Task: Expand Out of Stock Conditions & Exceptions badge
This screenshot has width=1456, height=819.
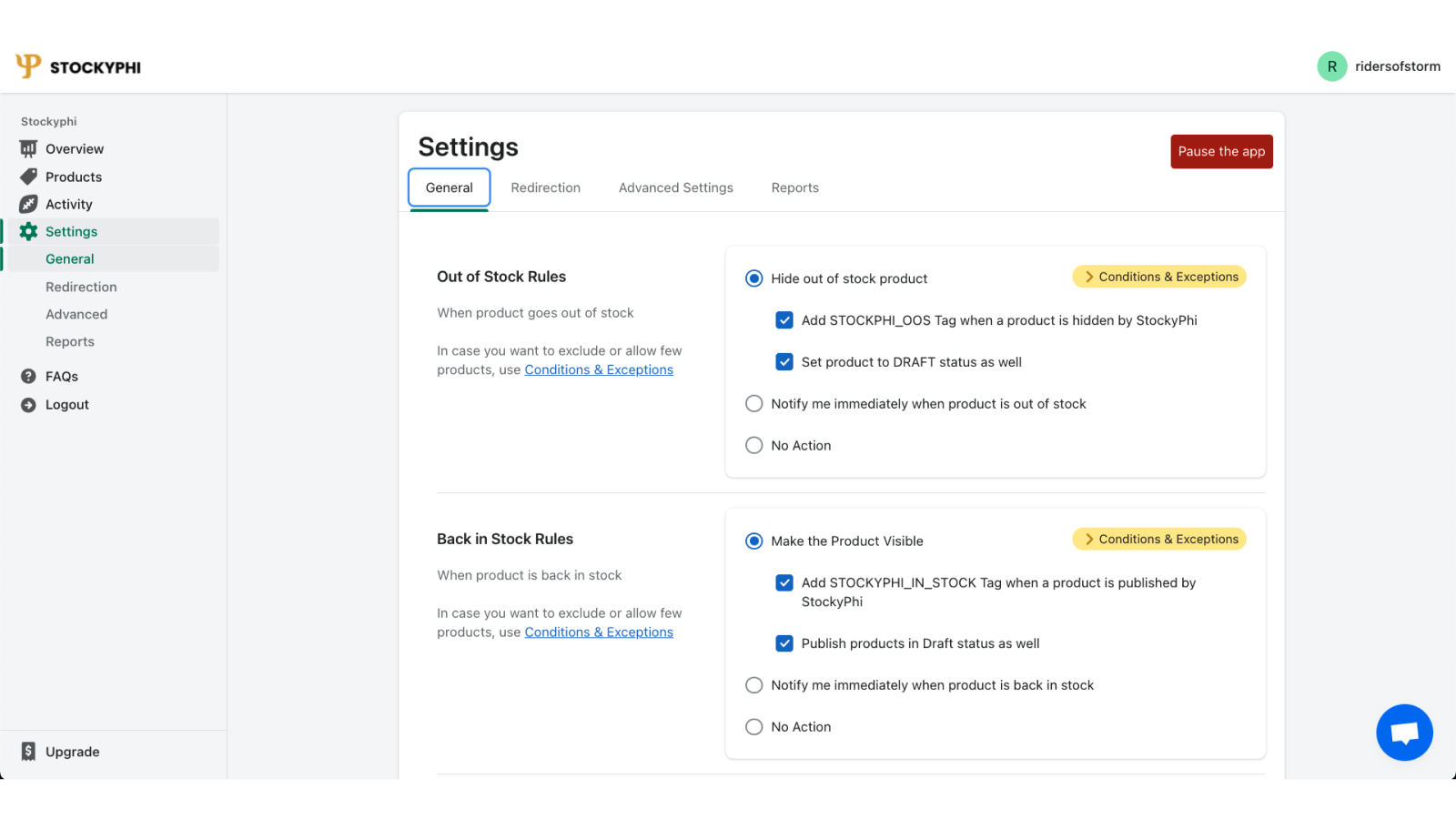Action: tap(1159, 277)
